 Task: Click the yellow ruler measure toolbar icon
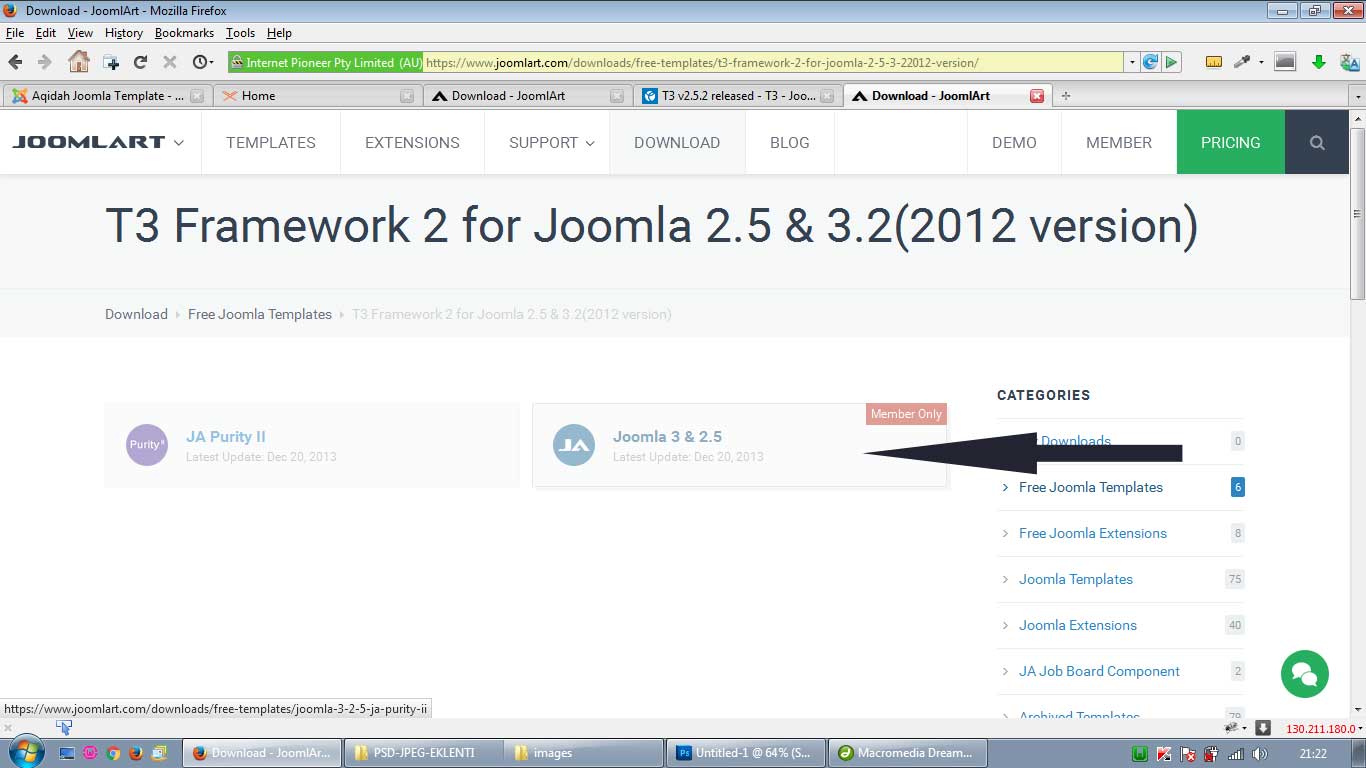coord(1214,62)
